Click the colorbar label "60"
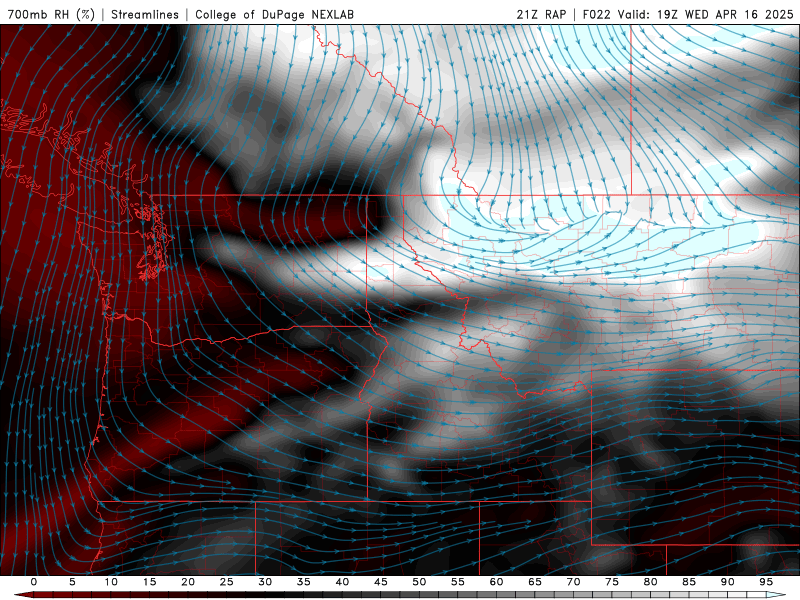800x600 pixels. (x=496, y=582)
